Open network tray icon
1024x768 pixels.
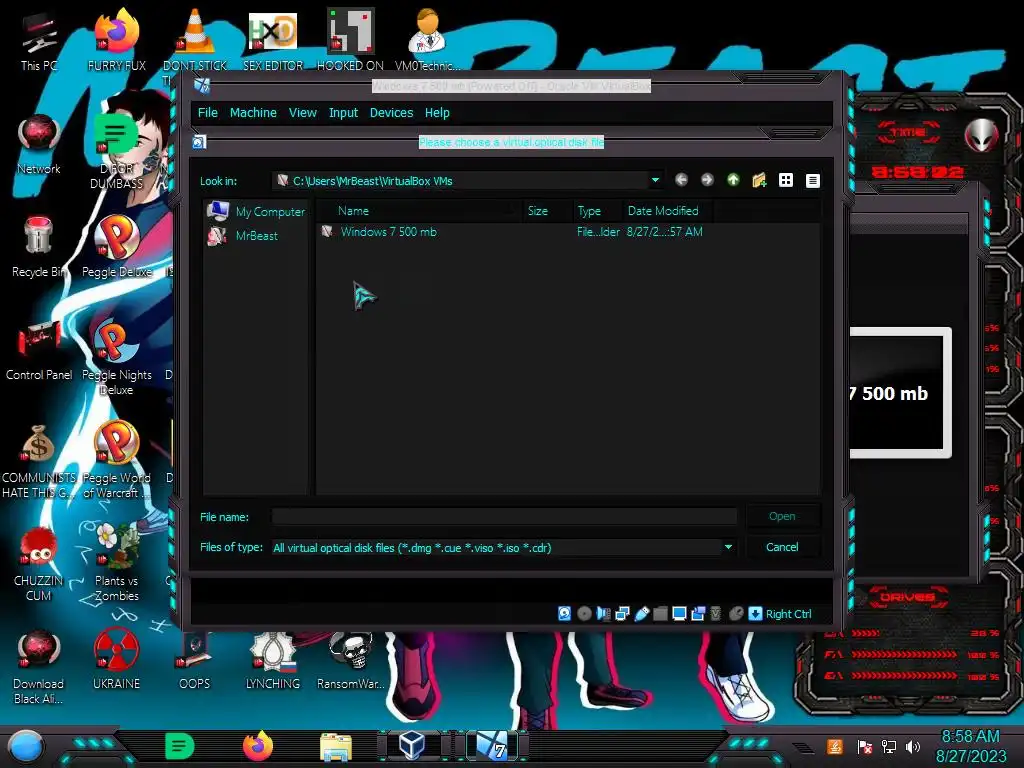(889, 746)
